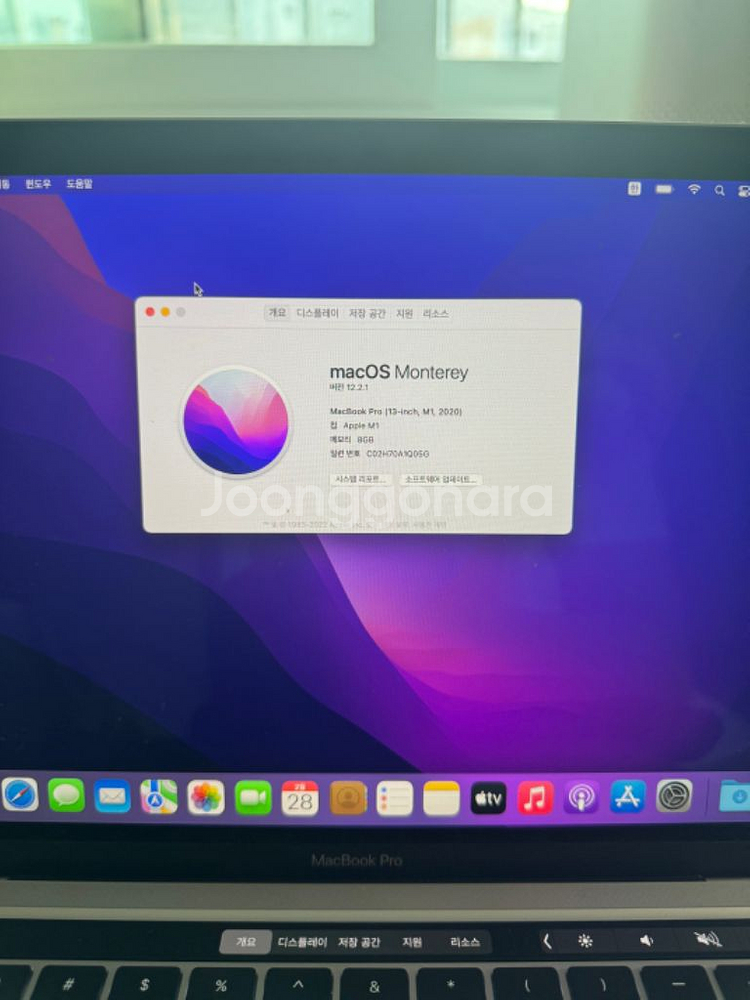Switch to the 지원 tab

coord(404,313)
